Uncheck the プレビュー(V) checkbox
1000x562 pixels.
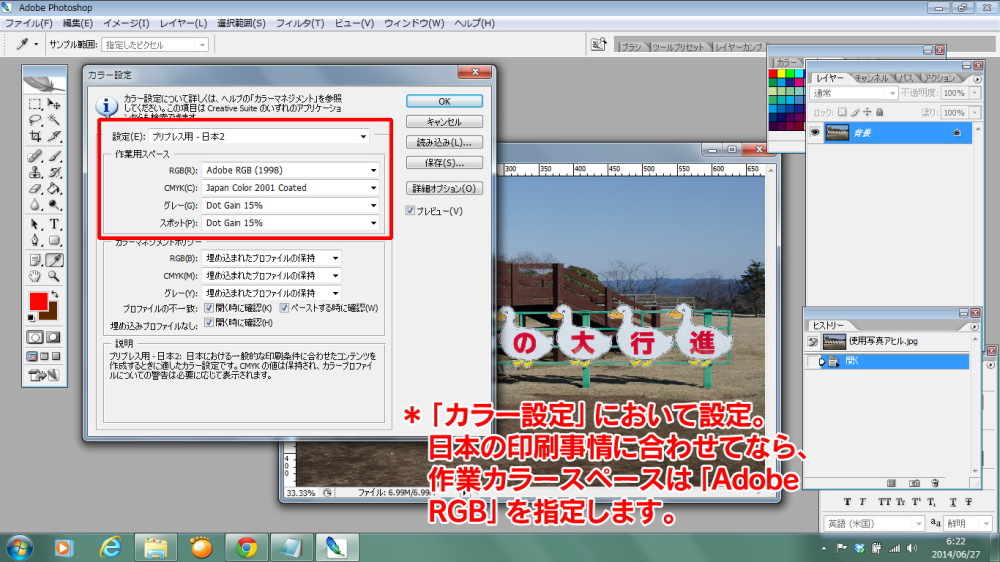[410, 211]
